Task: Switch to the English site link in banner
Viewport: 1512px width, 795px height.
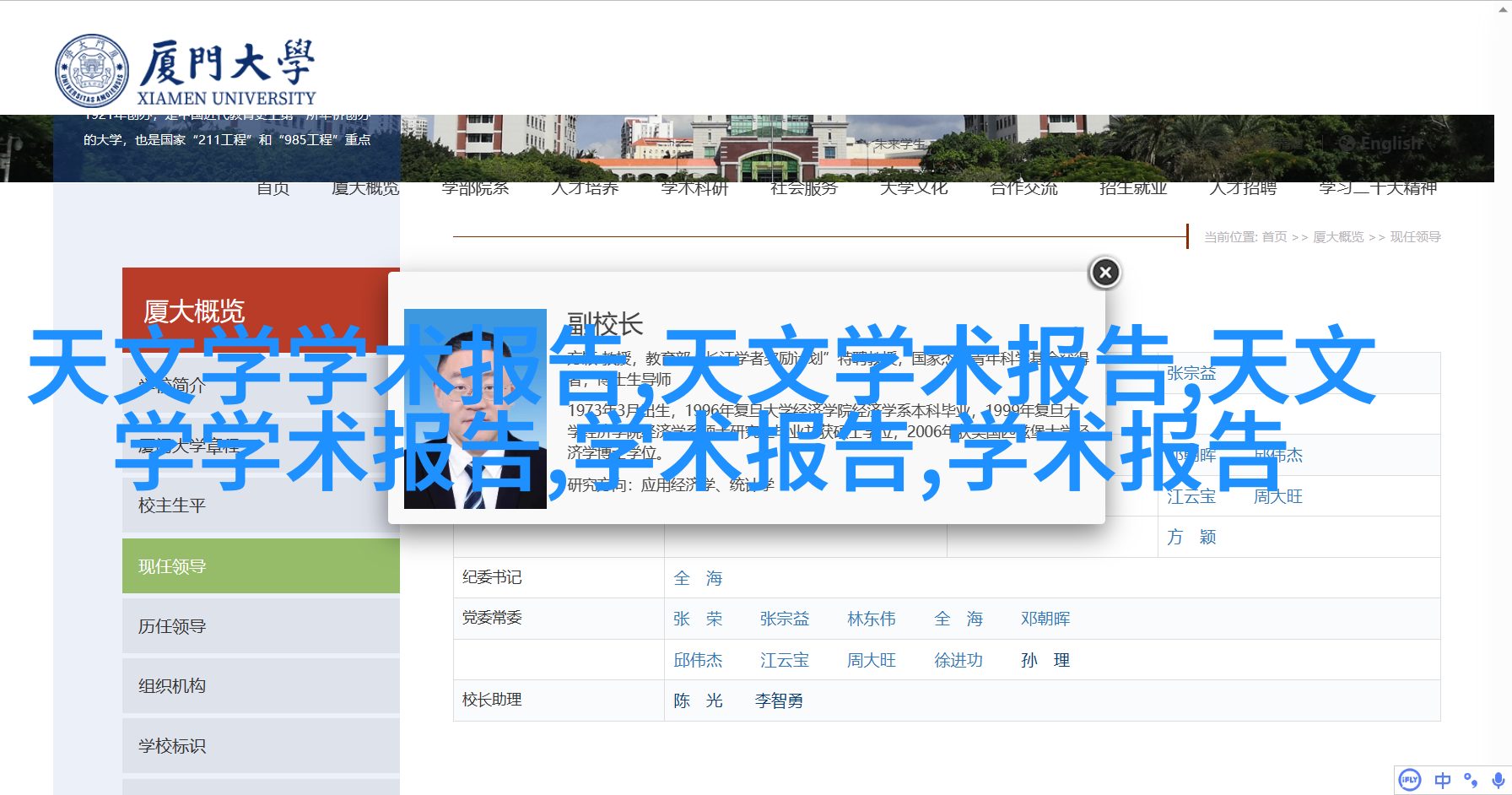Action: pos(1382,143)
